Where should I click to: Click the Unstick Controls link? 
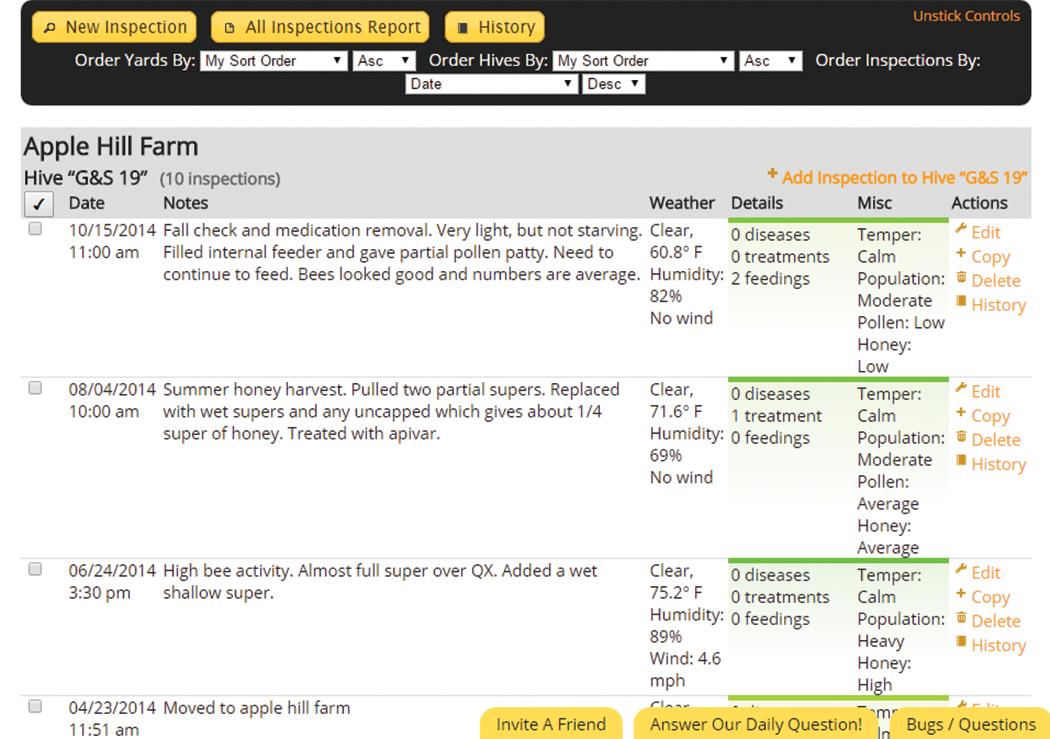coord(966,16)
